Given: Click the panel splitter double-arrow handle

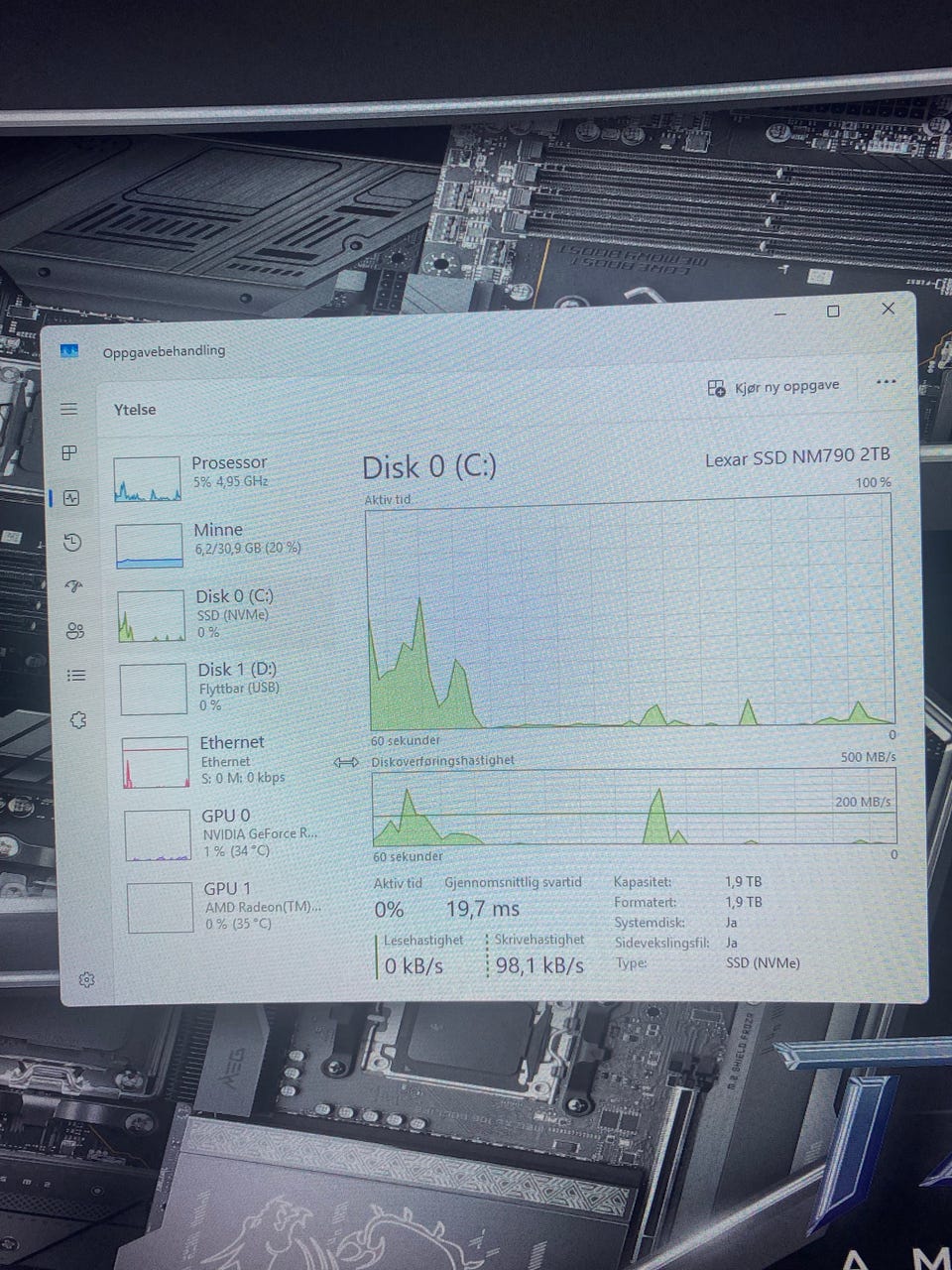Looking at the screenshot, I should coord(346,762).
